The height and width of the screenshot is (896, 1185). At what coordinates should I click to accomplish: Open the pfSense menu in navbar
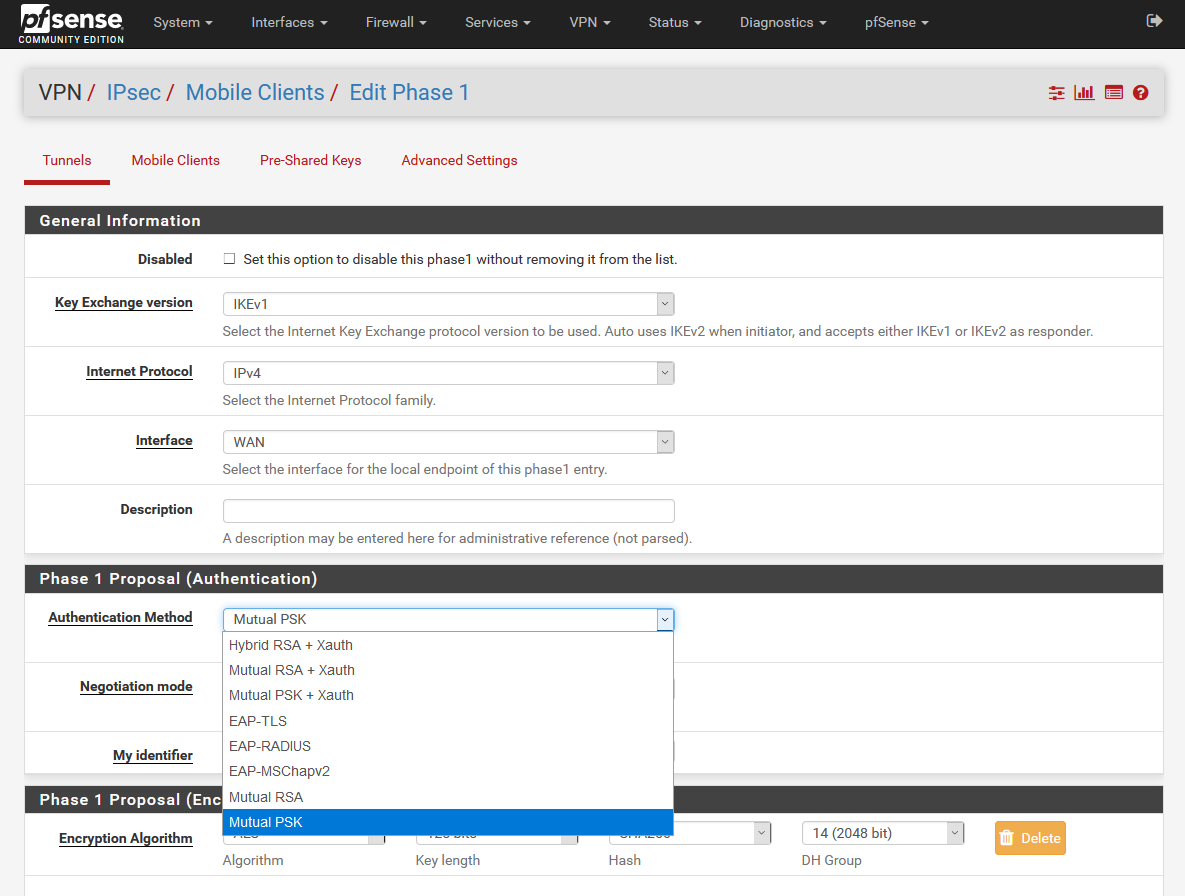pyautogui.click(x=896, y=23)
